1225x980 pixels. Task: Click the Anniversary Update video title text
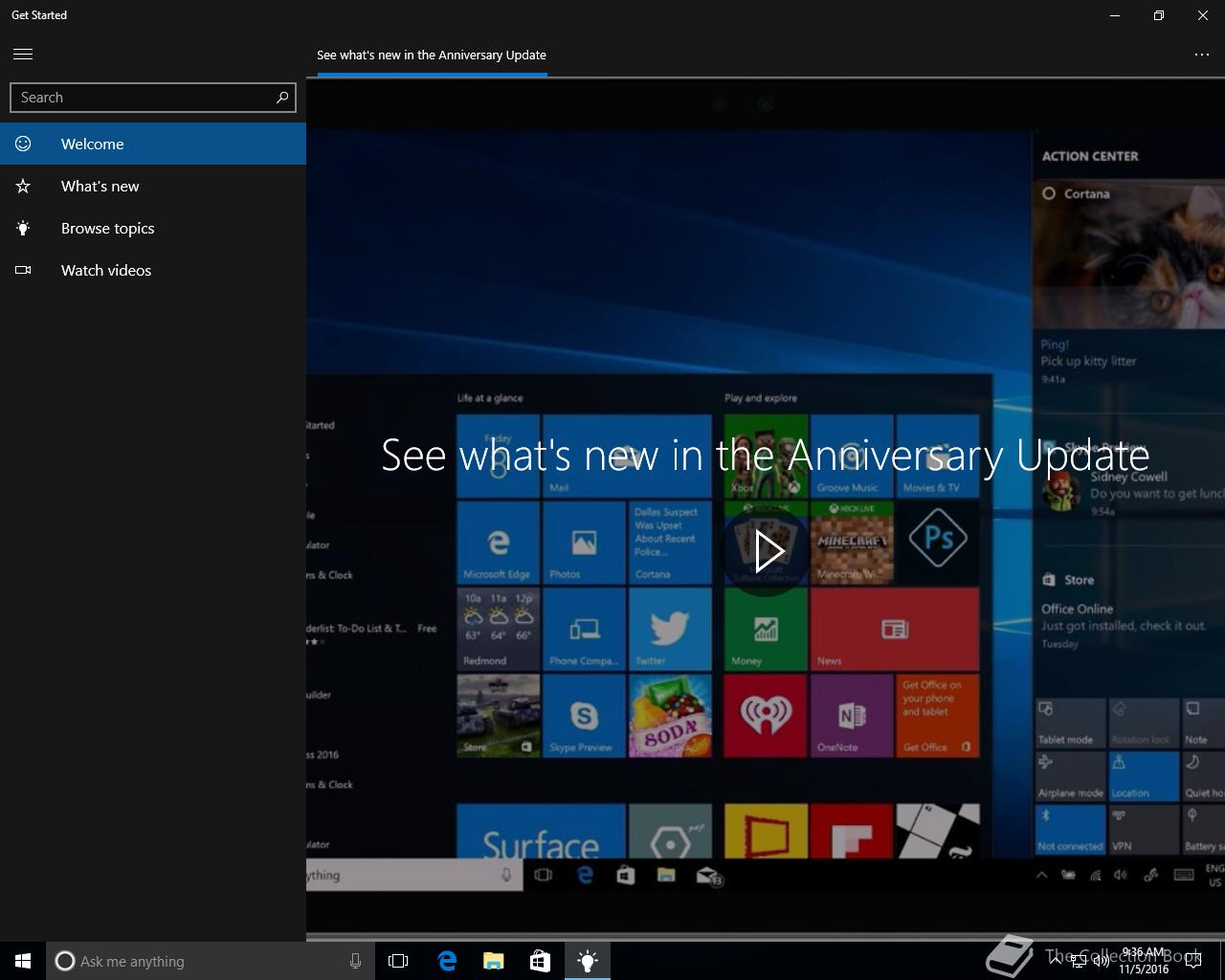click(x=765, y=455)
